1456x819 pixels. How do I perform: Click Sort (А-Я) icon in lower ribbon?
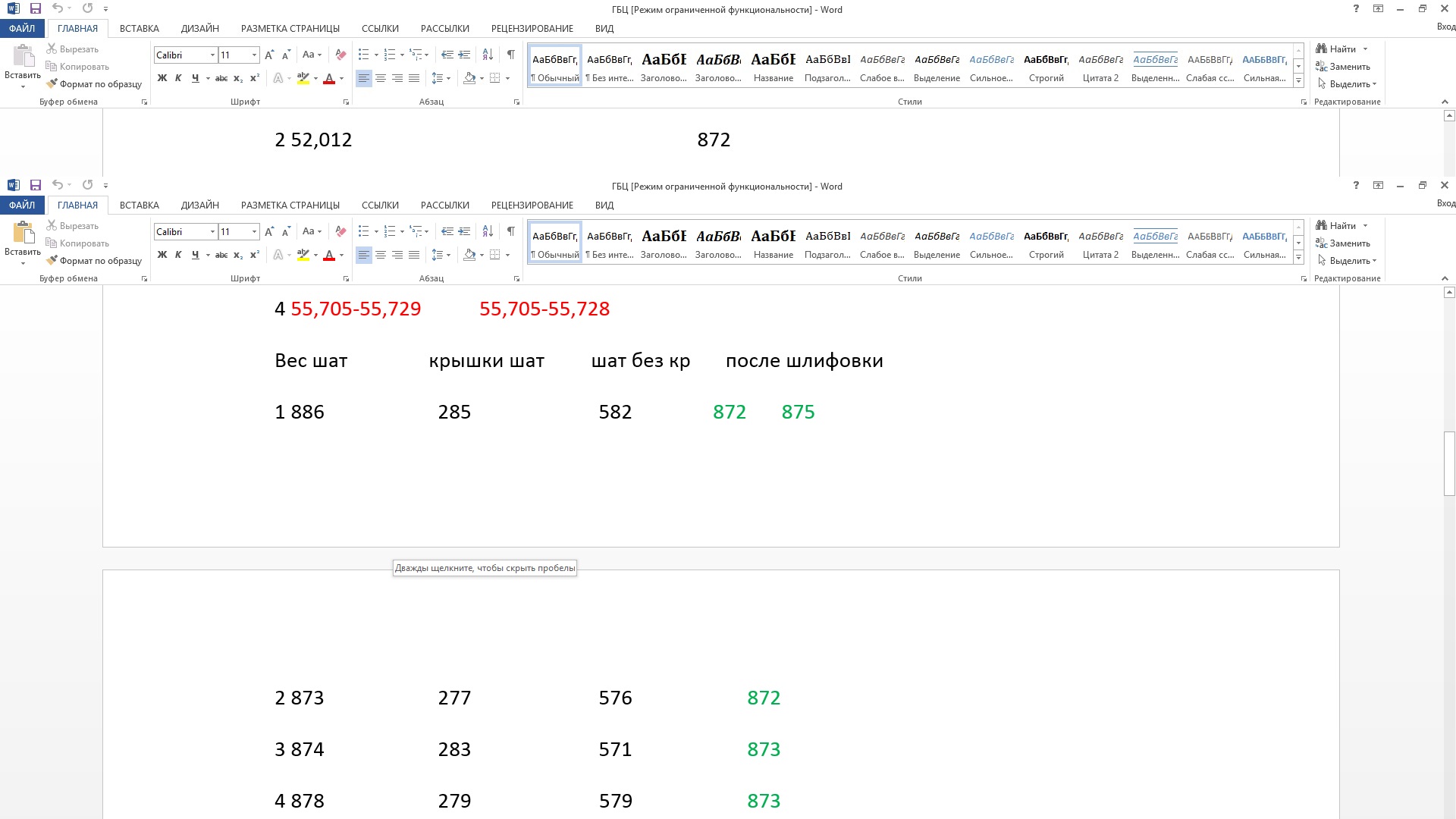pyautogui.click(x=488, y=231)
